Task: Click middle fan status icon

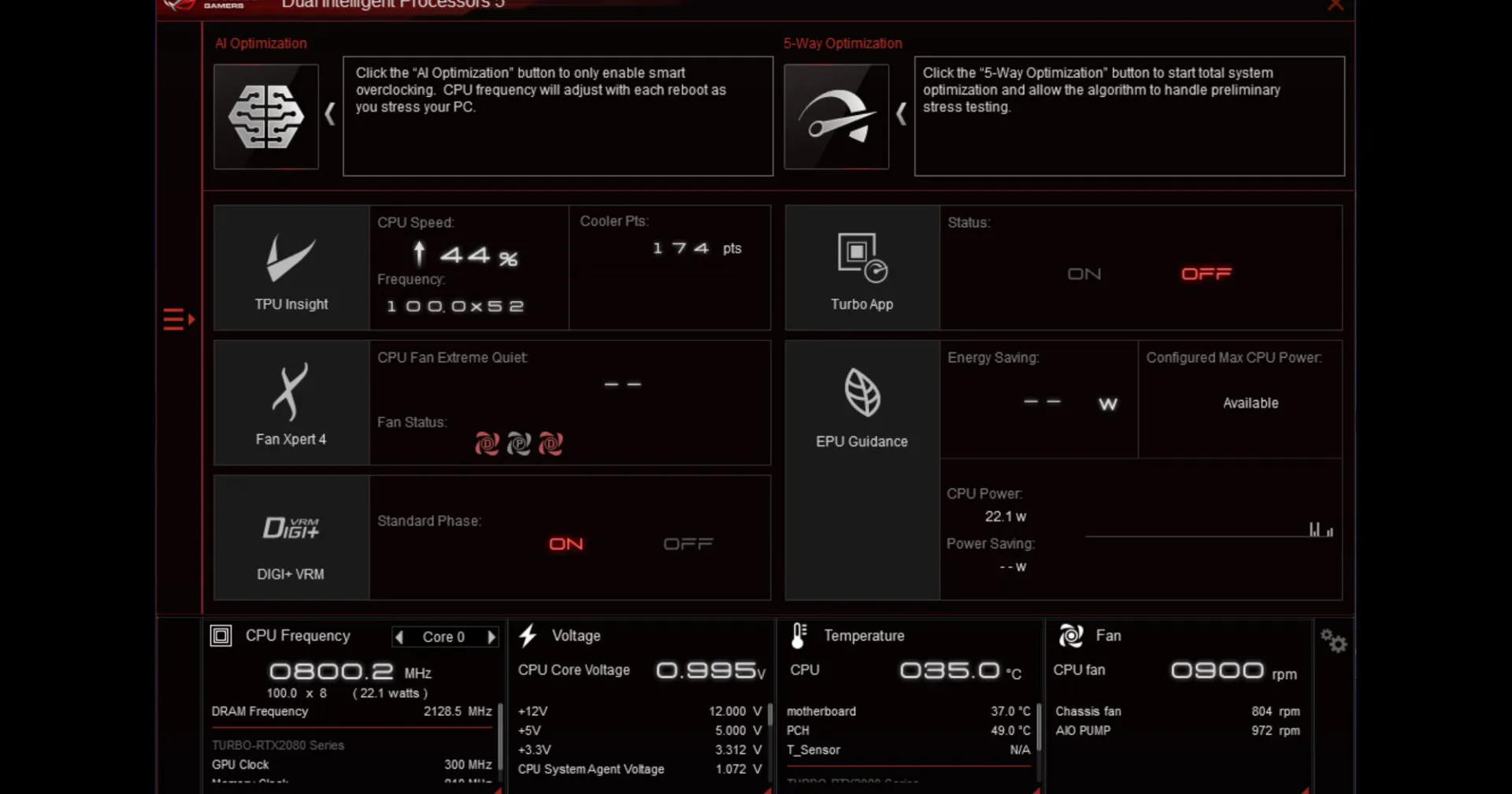Action: [x=519, y=443]
